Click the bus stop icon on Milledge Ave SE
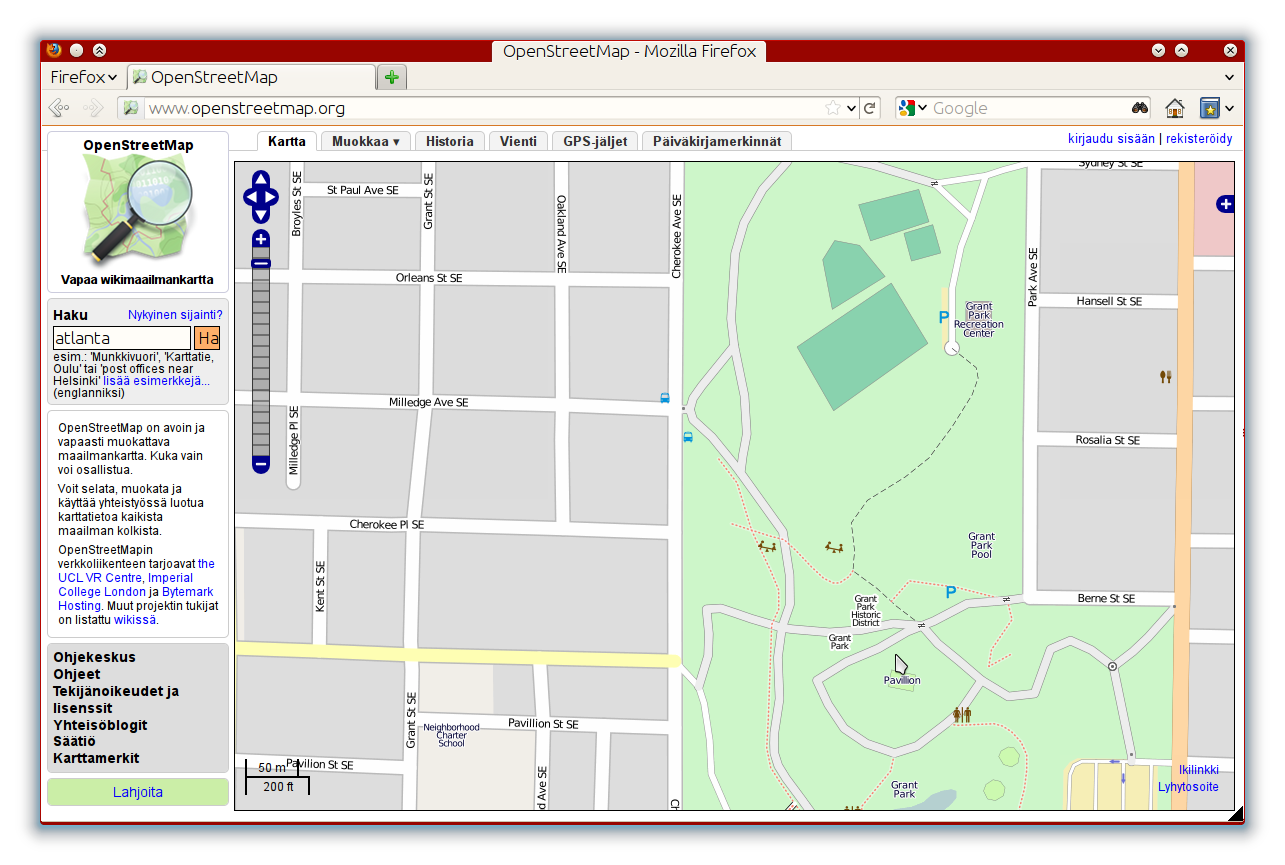 coord(665,397)
